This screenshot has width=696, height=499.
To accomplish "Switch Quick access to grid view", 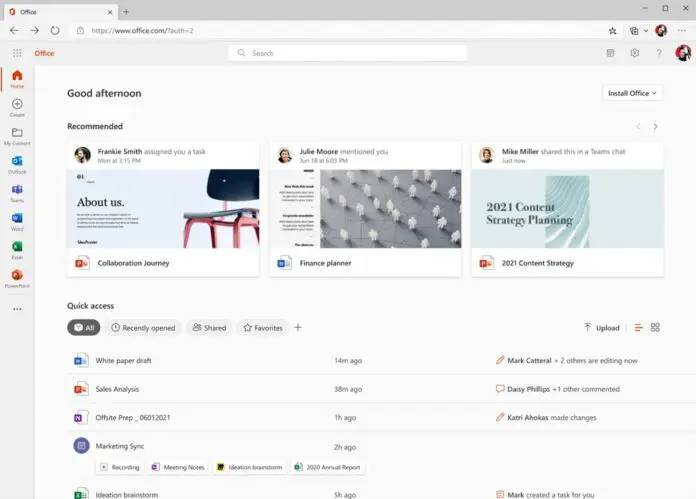I will pos(655,328).
